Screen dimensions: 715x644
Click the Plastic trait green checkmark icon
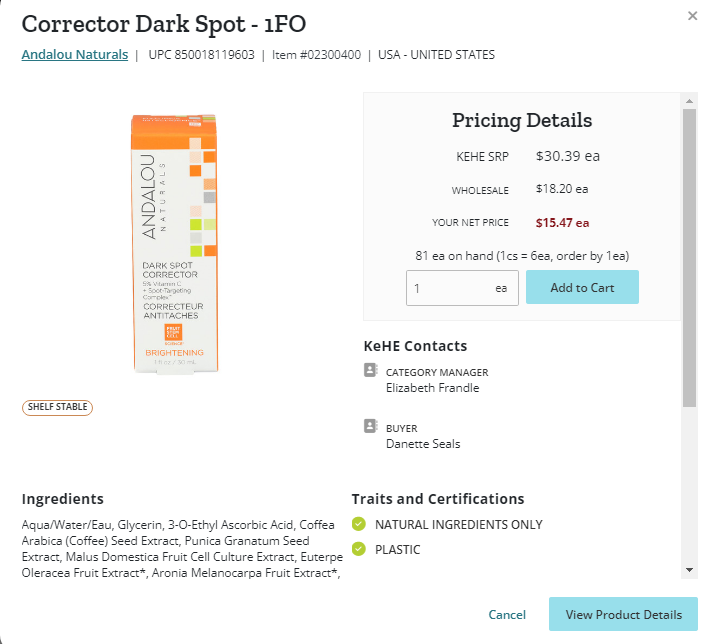point(359,549)
